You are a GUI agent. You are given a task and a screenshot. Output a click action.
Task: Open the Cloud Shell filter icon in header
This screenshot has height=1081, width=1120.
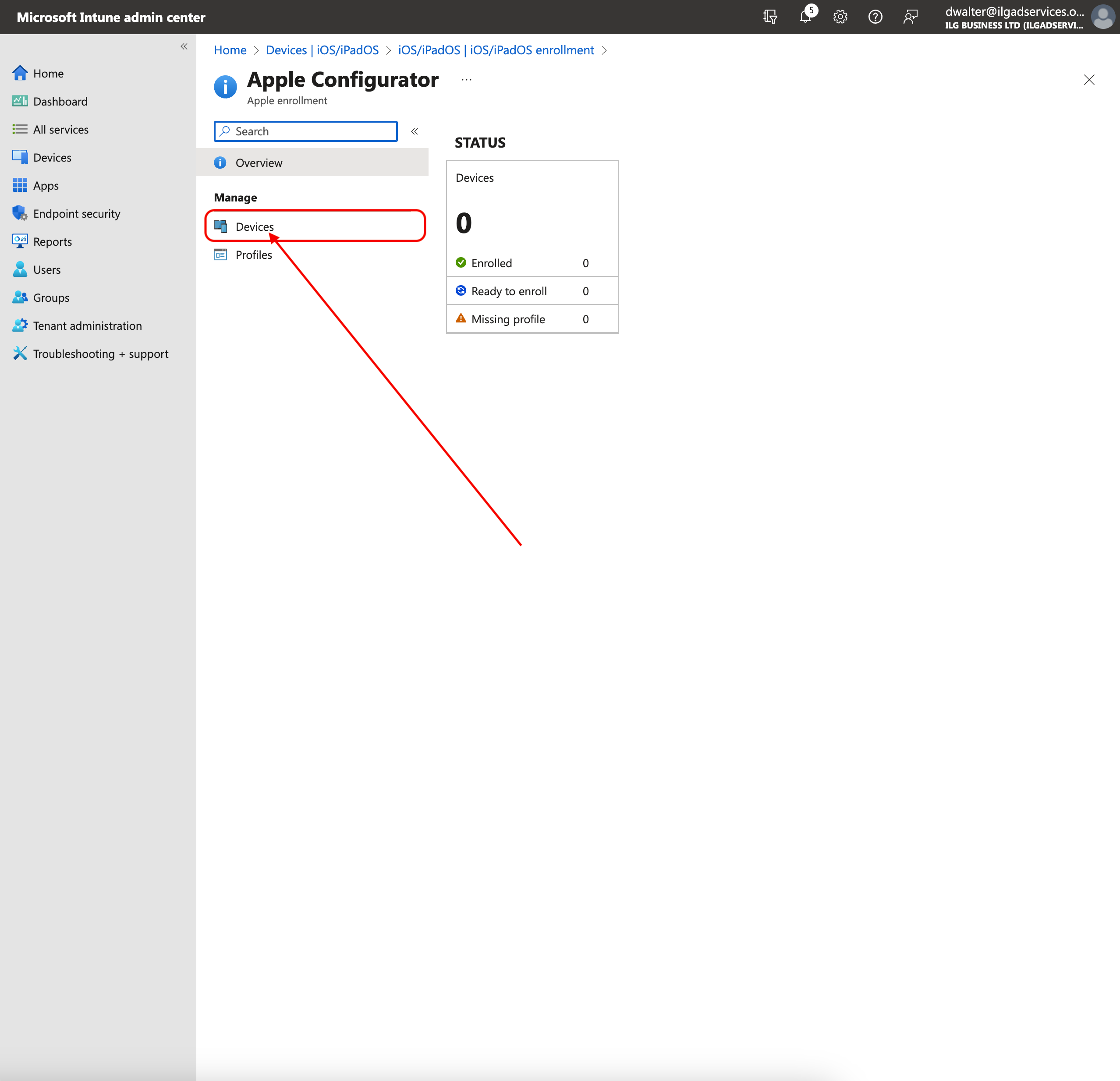coord(770,17)
